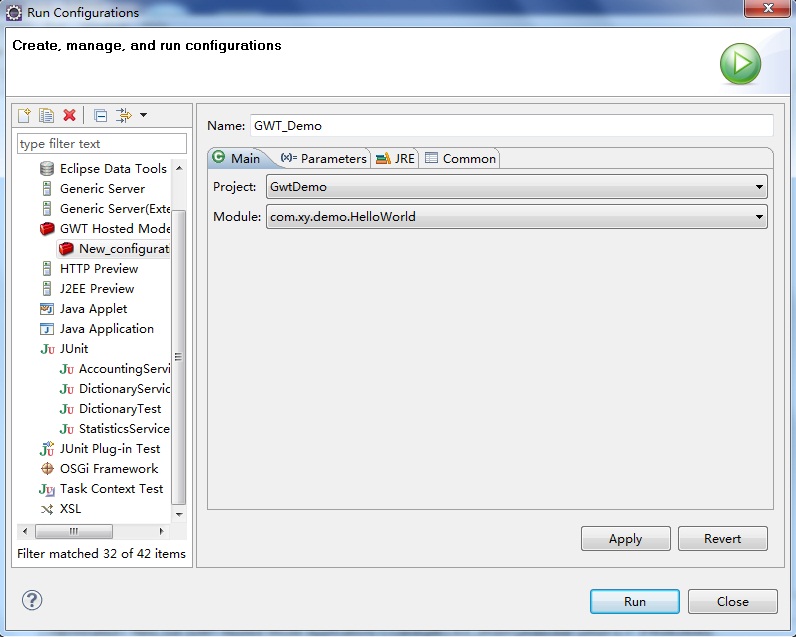796x637 pixels.
Task: Open the Parameters tab
Action: coord(324,158)
